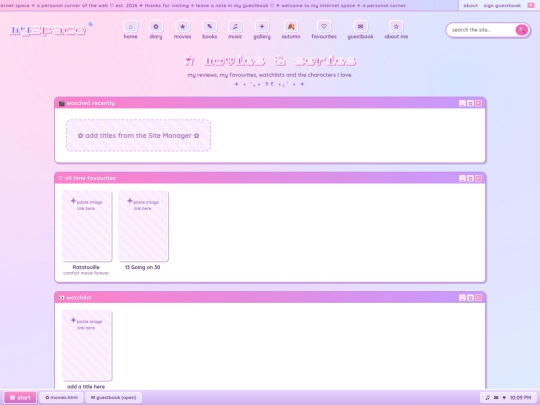The image size is (540, 405).
Task: Close the top marquee banner
Action: [x=531, y=6]
